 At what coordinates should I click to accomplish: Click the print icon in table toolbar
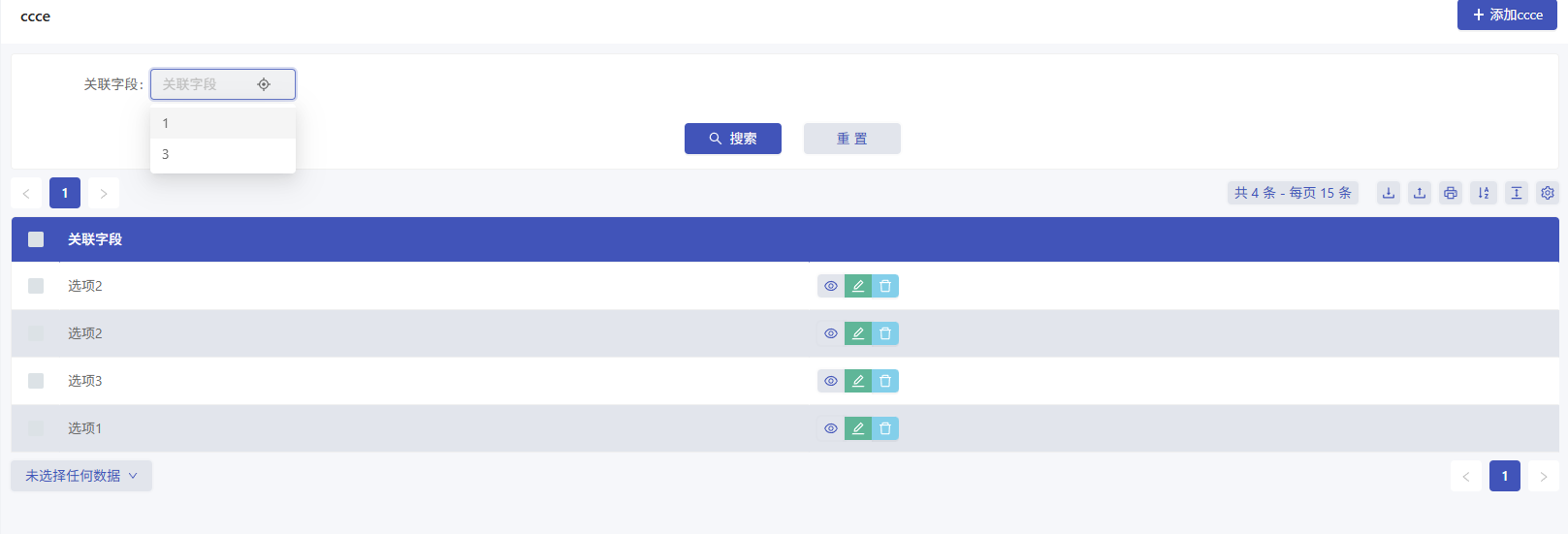[x=1451, y=193]
